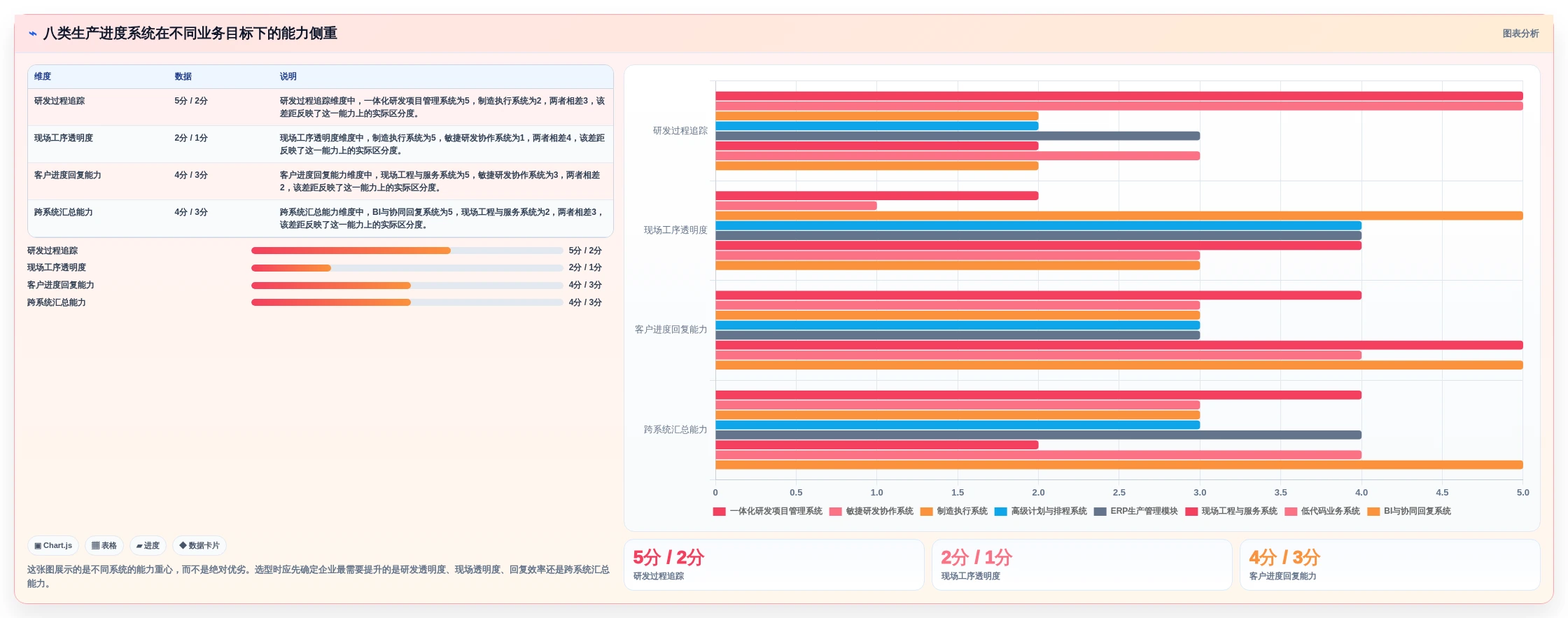Open the 4分 / 3分 客户进度回复能力 data card
The width and height of the screenshot is (1568, 618).
tap(1389, 565)
